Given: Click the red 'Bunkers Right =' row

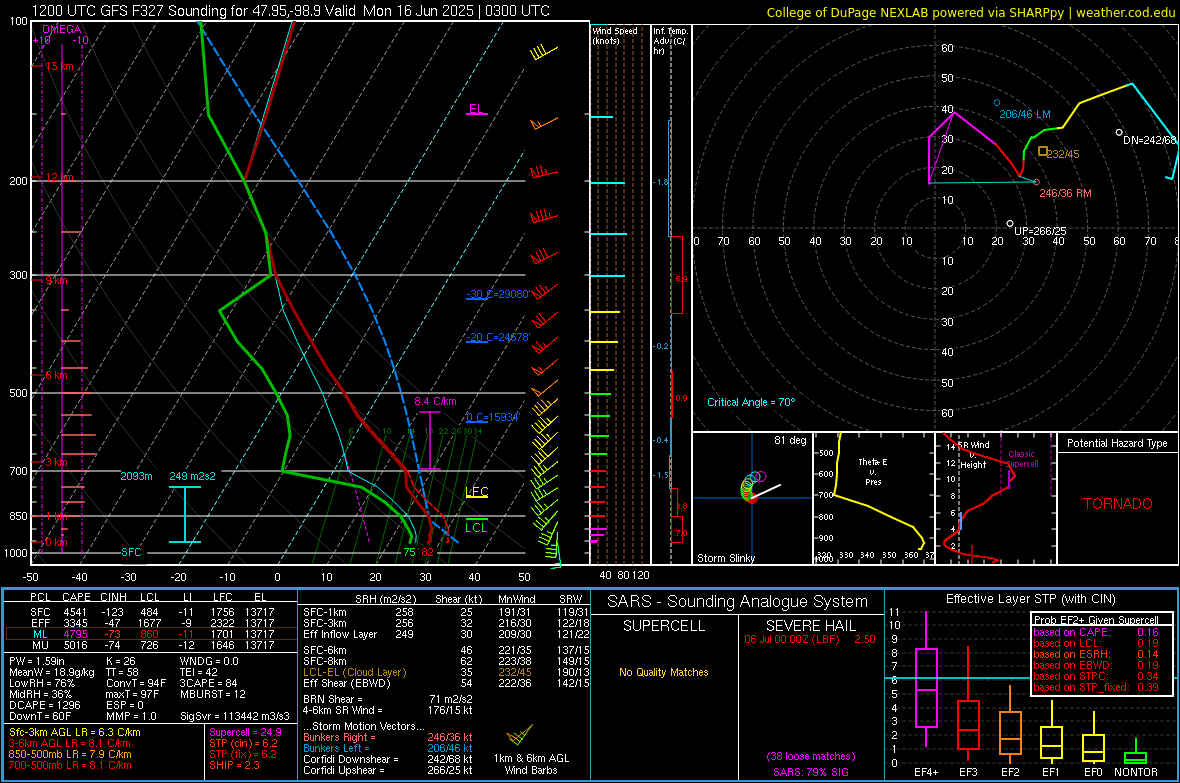Looking at the screenshot, I should [x=388, y=737].
